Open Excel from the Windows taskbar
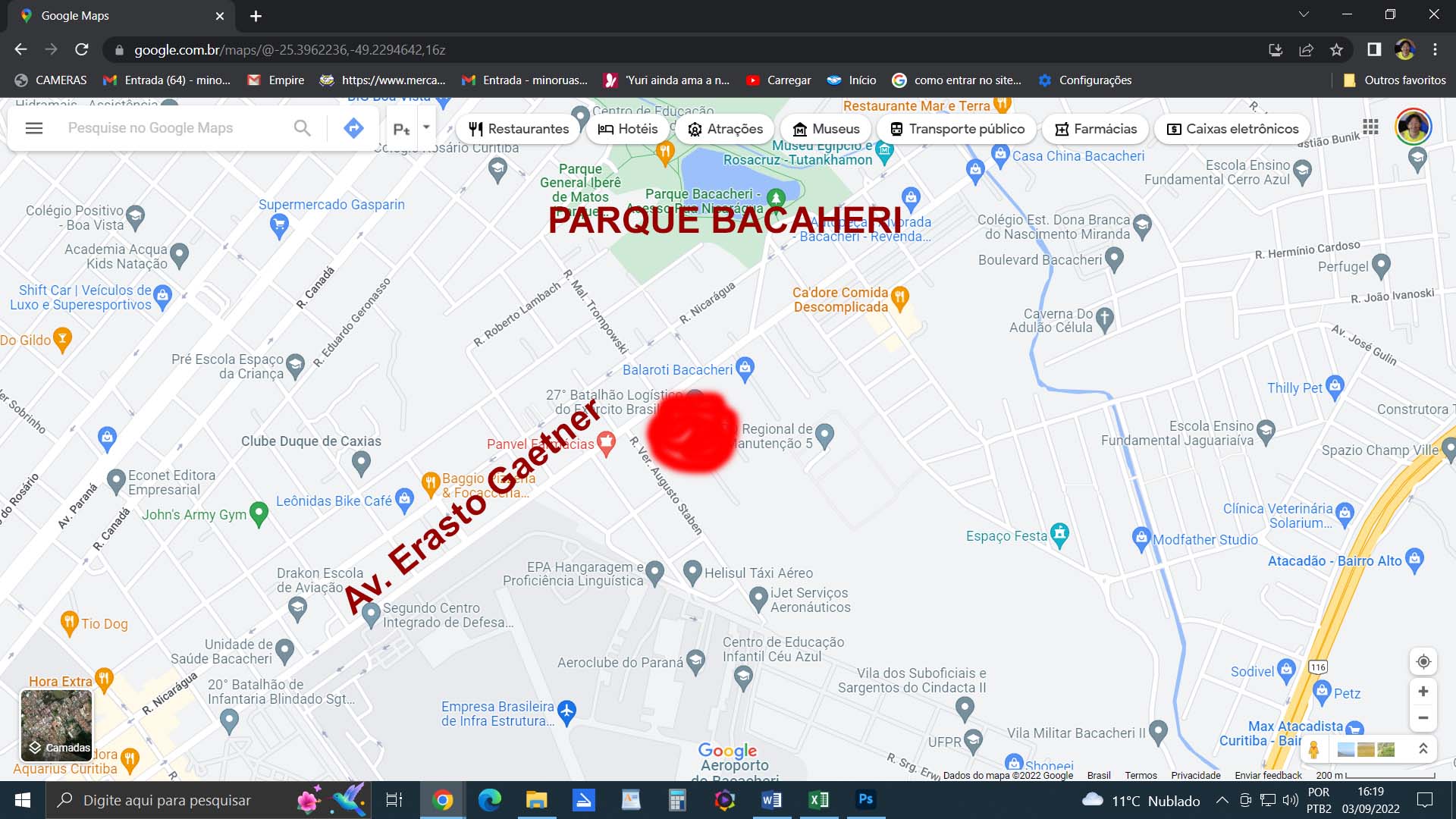The image size is (1456, 819). [x=819, y=800]
